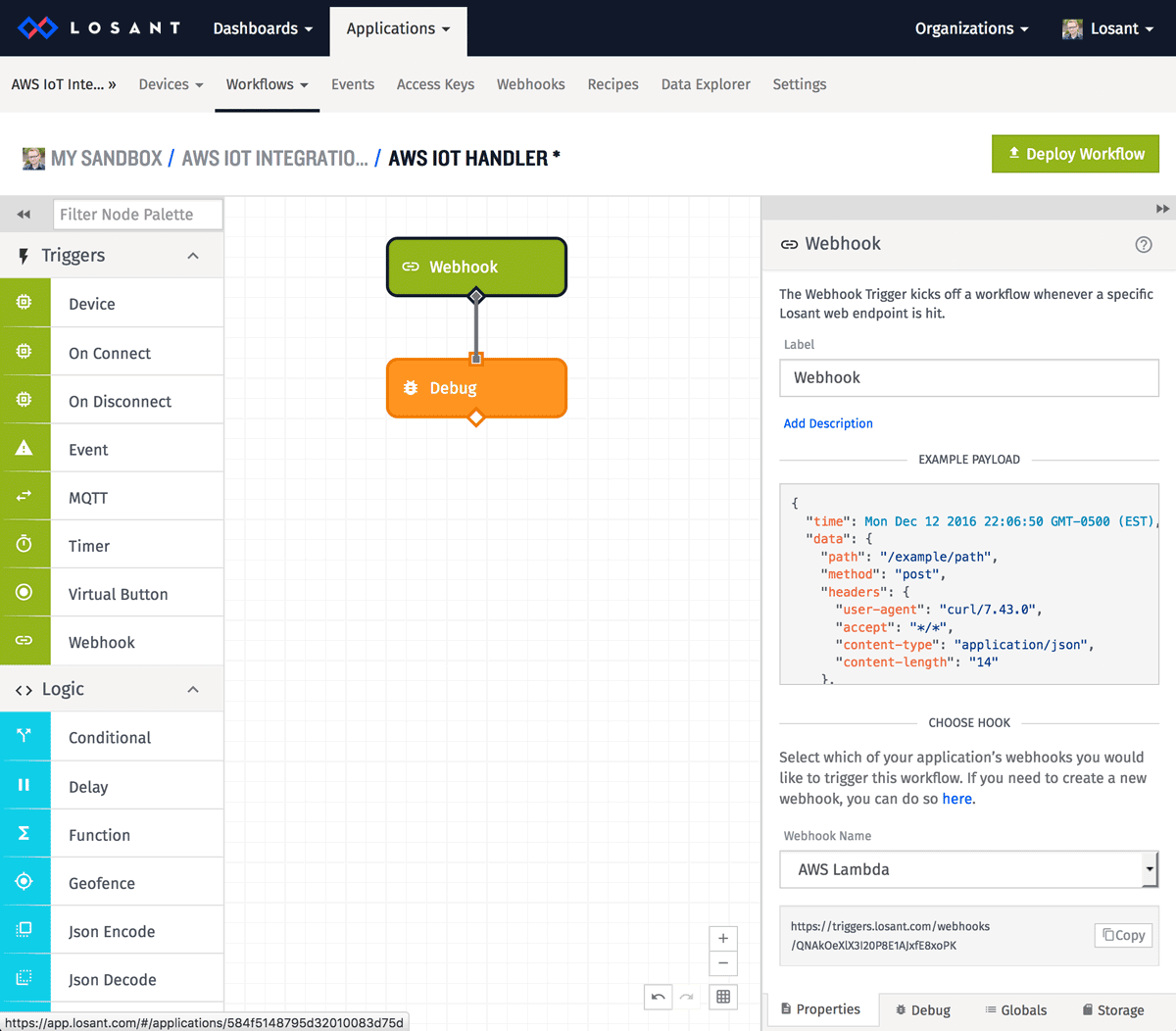Copy the webhook trigger URL
Image resolution: width=1176 pixels, height=1031 pixels.
pyautogui.click(x=1122, y=935)
